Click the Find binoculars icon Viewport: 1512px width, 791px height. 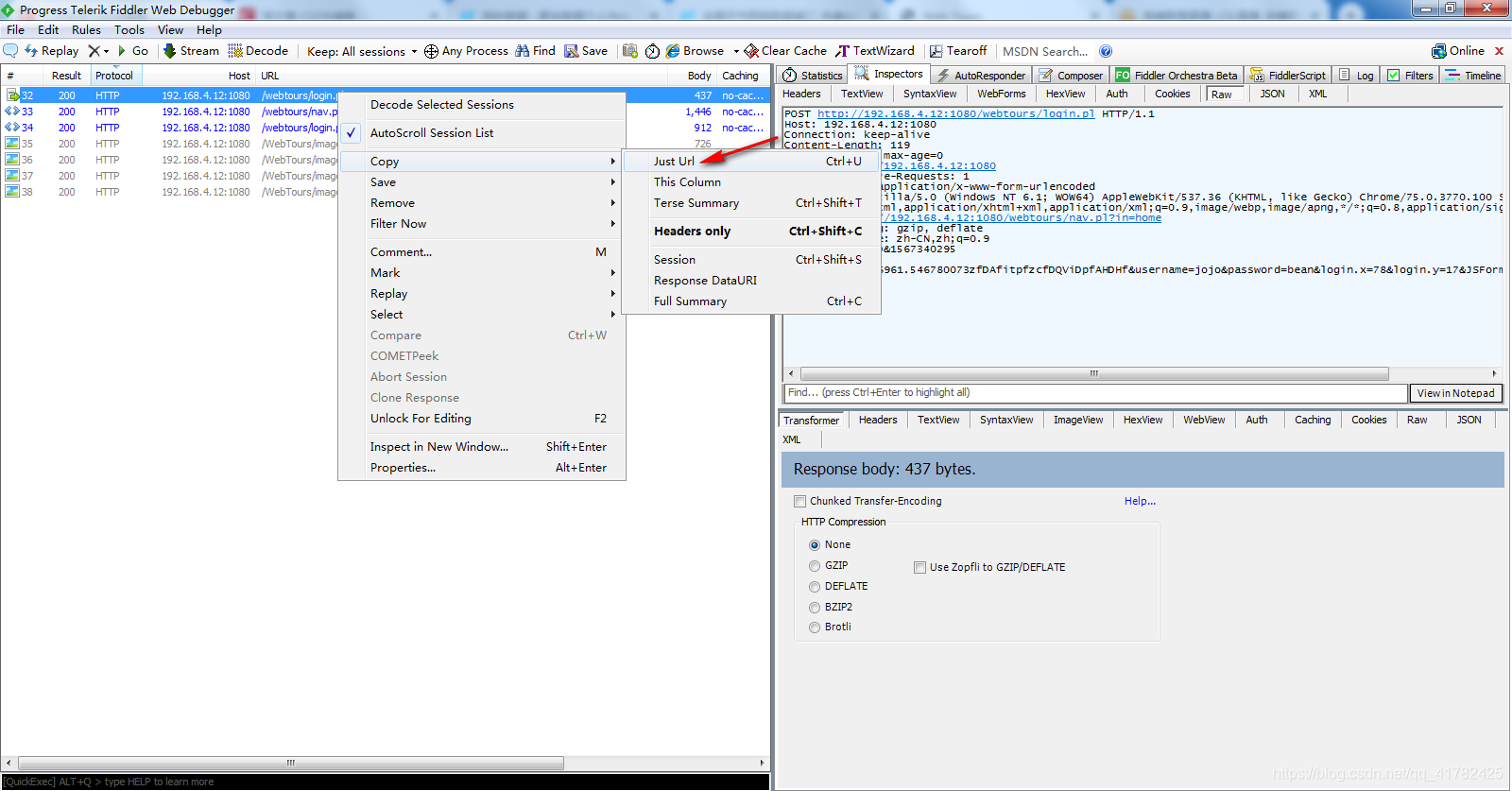(523, 51)
